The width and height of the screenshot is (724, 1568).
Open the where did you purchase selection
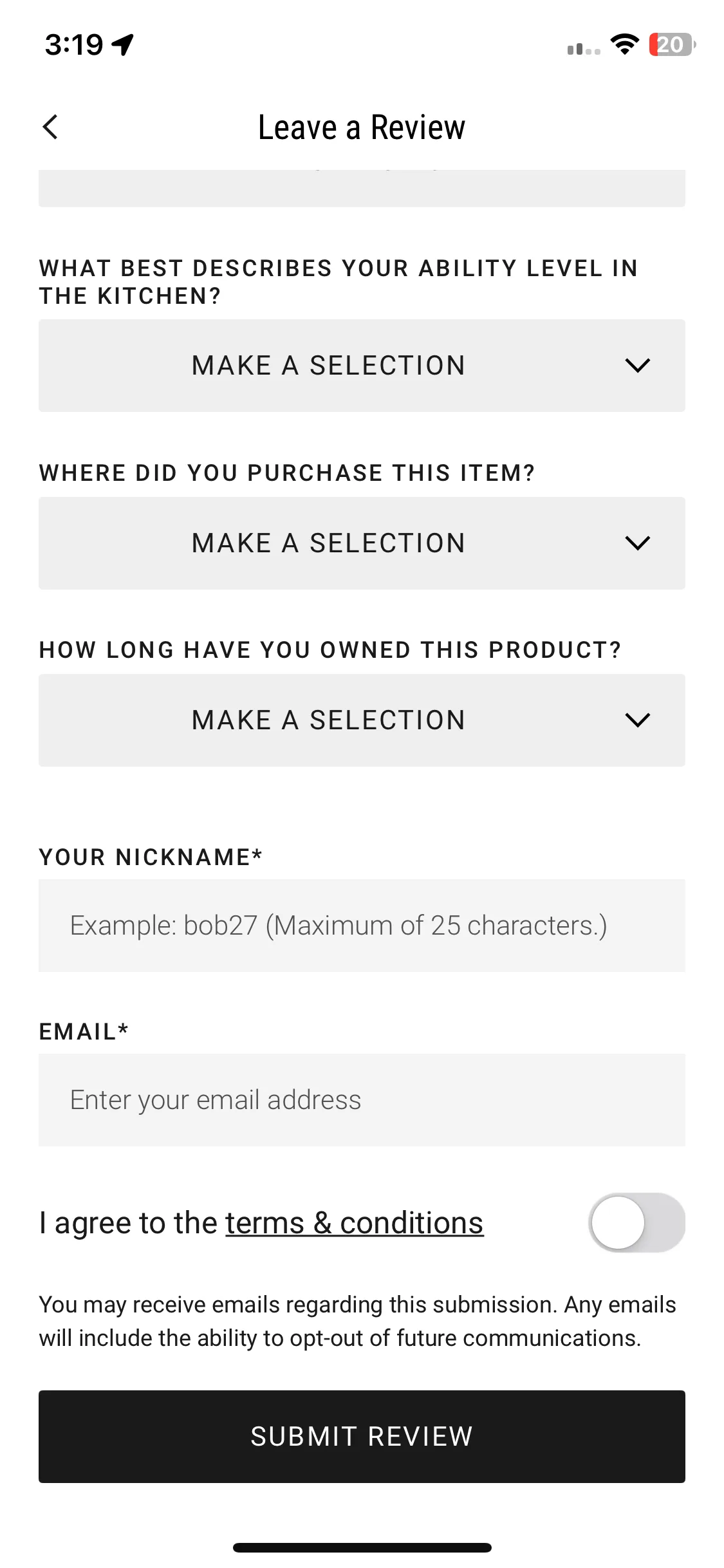(x=362, y=543)
